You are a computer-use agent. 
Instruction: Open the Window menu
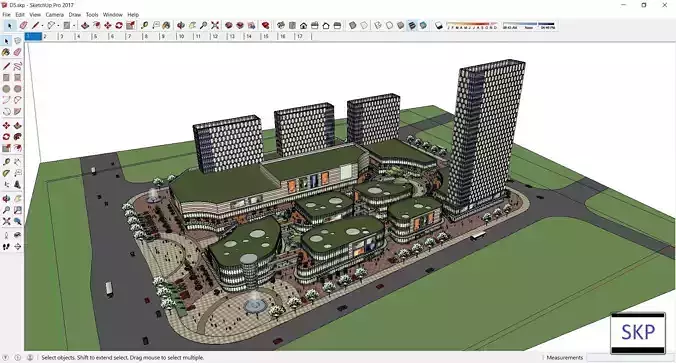point(113,15)
